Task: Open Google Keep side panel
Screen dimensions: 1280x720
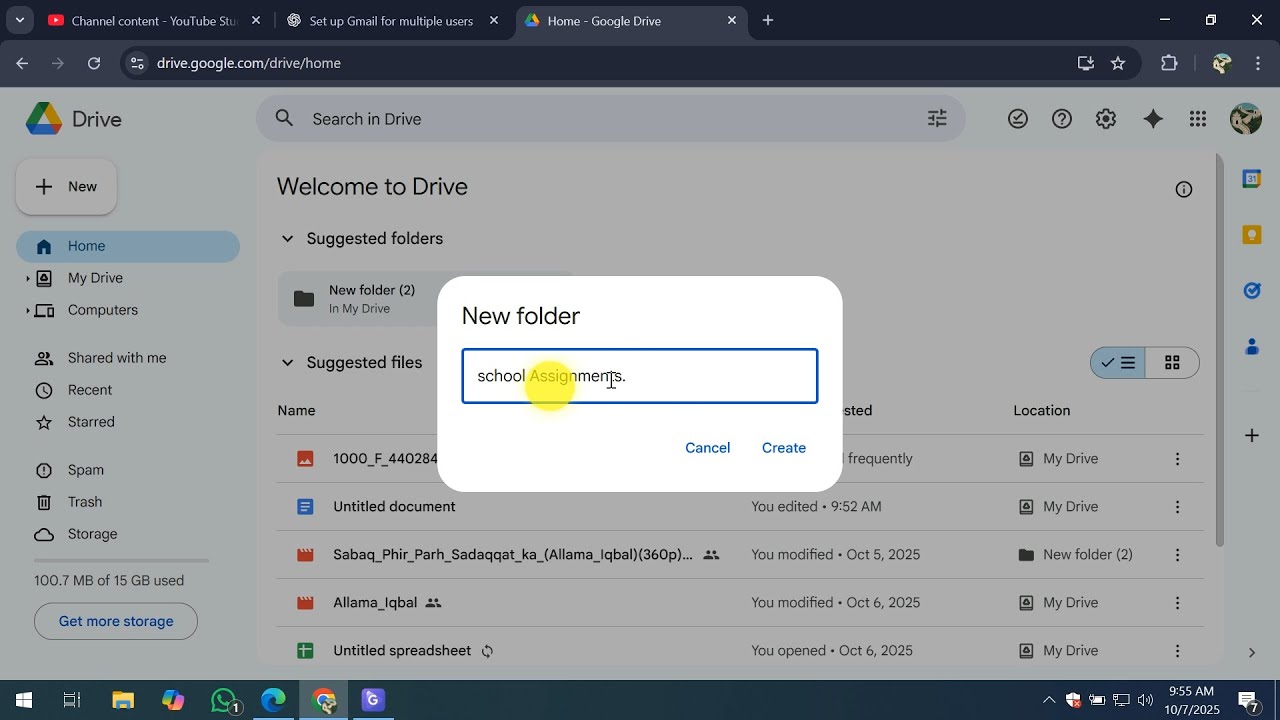Action: click(1252, 235)
